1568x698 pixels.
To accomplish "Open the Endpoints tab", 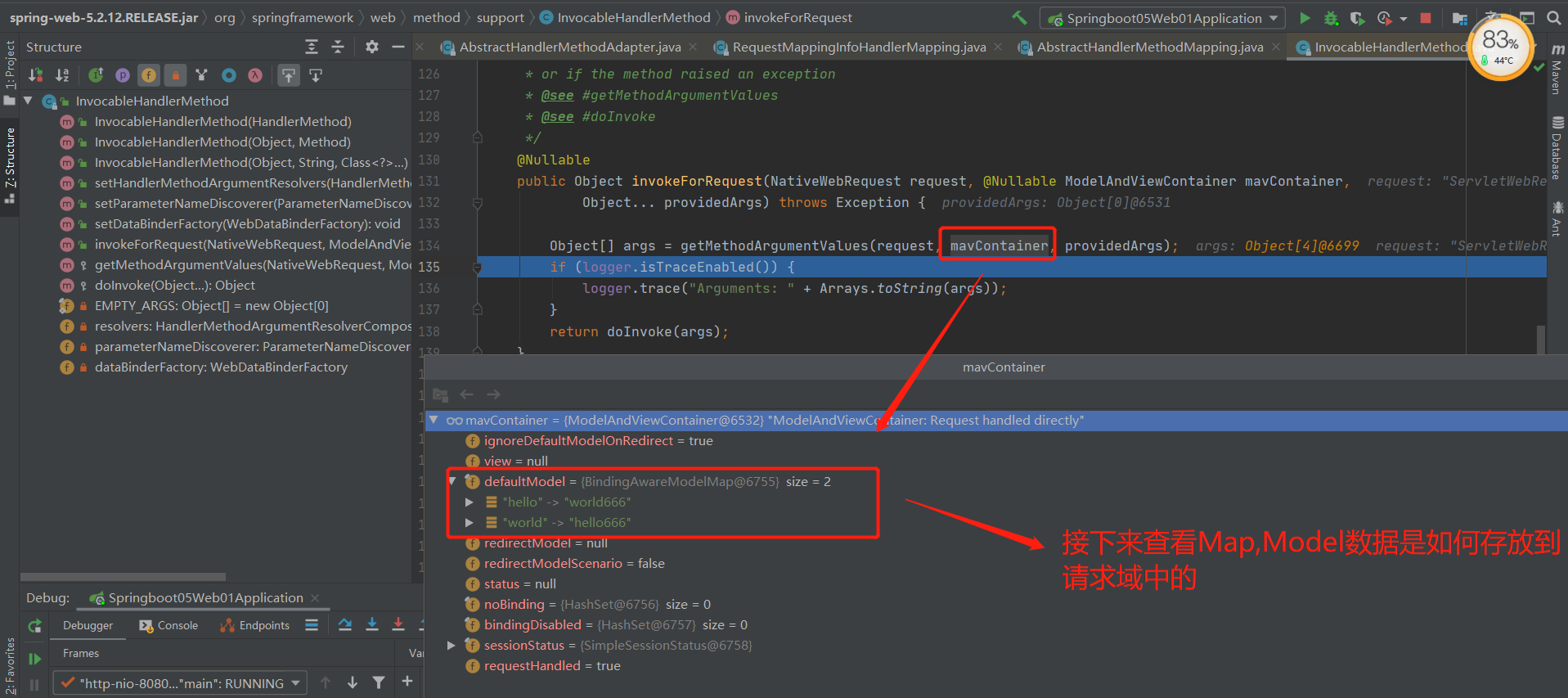I will 254,625.
